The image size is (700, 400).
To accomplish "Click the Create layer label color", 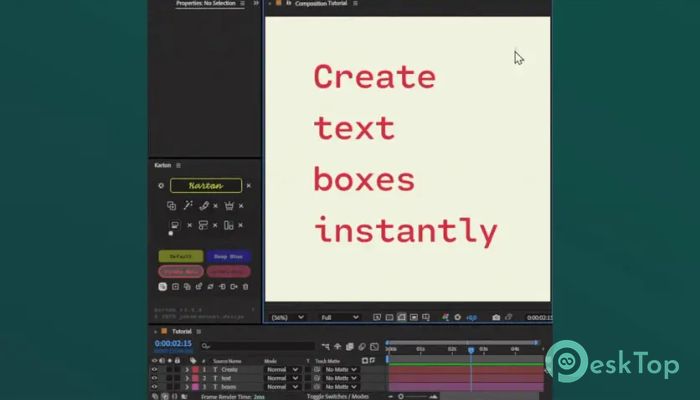I will pos(195,370).
